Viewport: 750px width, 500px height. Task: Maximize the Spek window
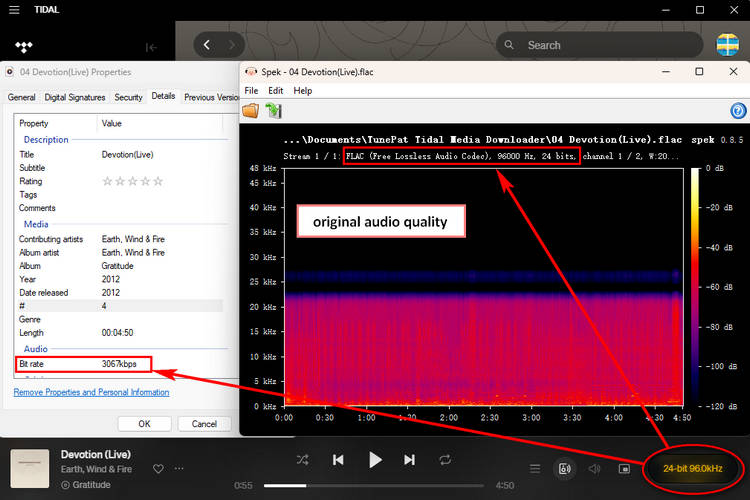coord(699,71)
